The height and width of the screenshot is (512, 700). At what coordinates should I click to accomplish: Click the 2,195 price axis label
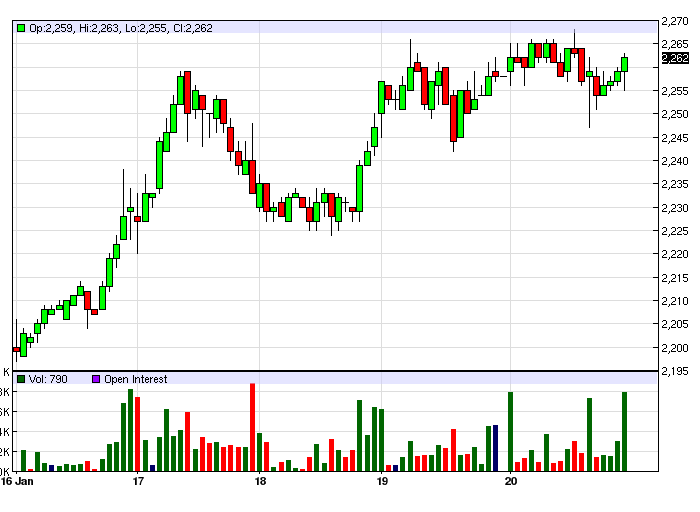click(x=675, y=371)
